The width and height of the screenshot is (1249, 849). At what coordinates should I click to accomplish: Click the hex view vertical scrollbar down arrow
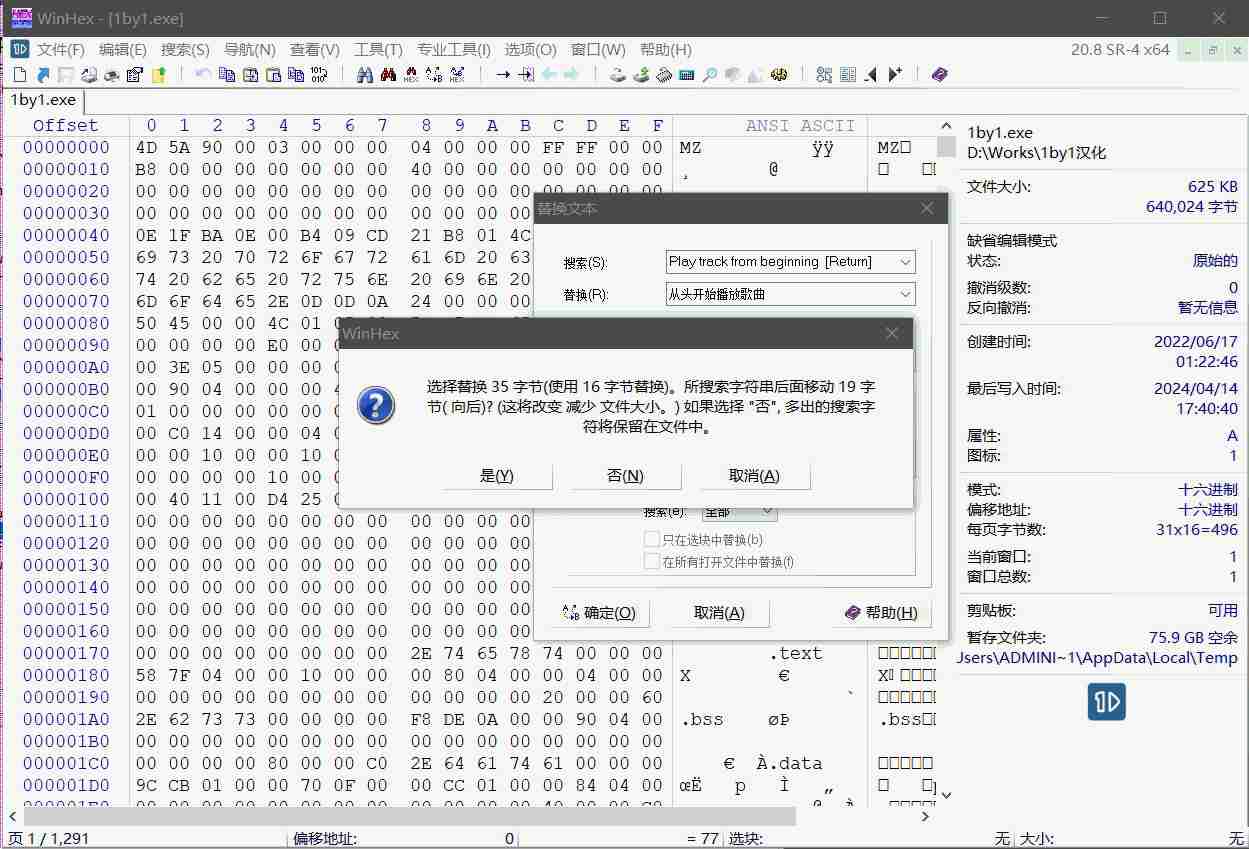coord(946,796)
